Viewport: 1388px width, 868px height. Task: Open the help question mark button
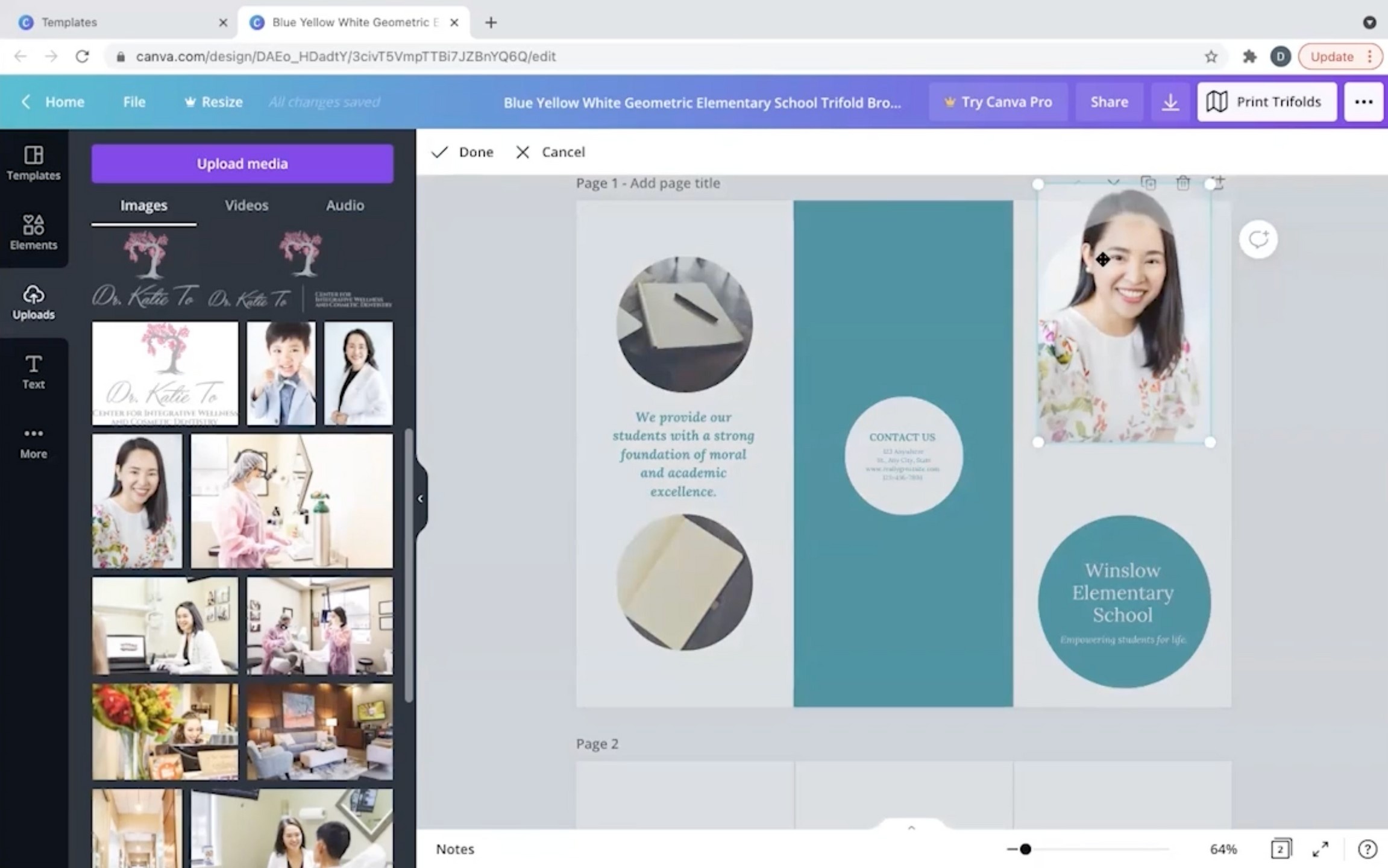point(1367,849)
